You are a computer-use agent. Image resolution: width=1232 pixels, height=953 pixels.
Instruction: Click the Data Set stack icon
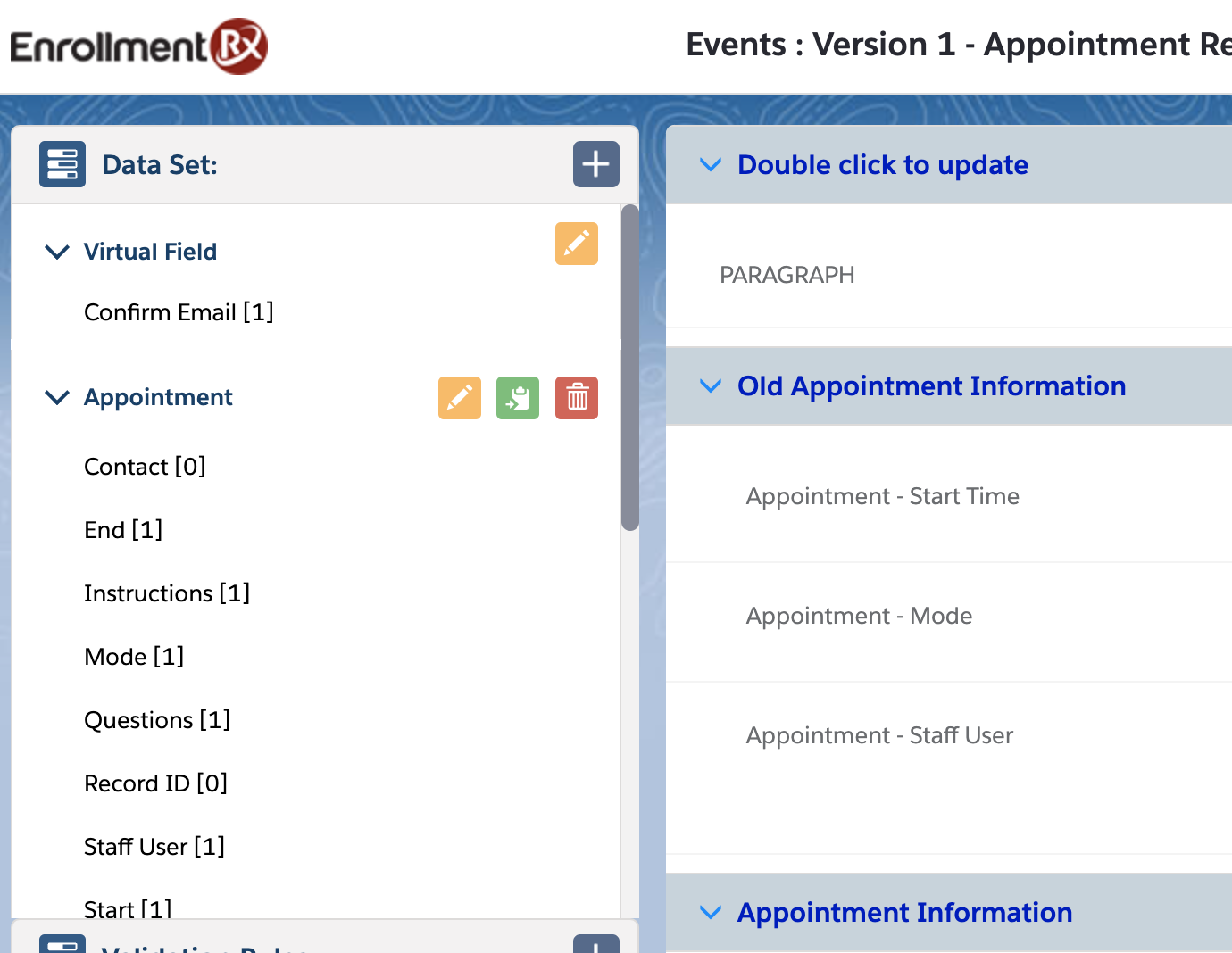point(62,164)
